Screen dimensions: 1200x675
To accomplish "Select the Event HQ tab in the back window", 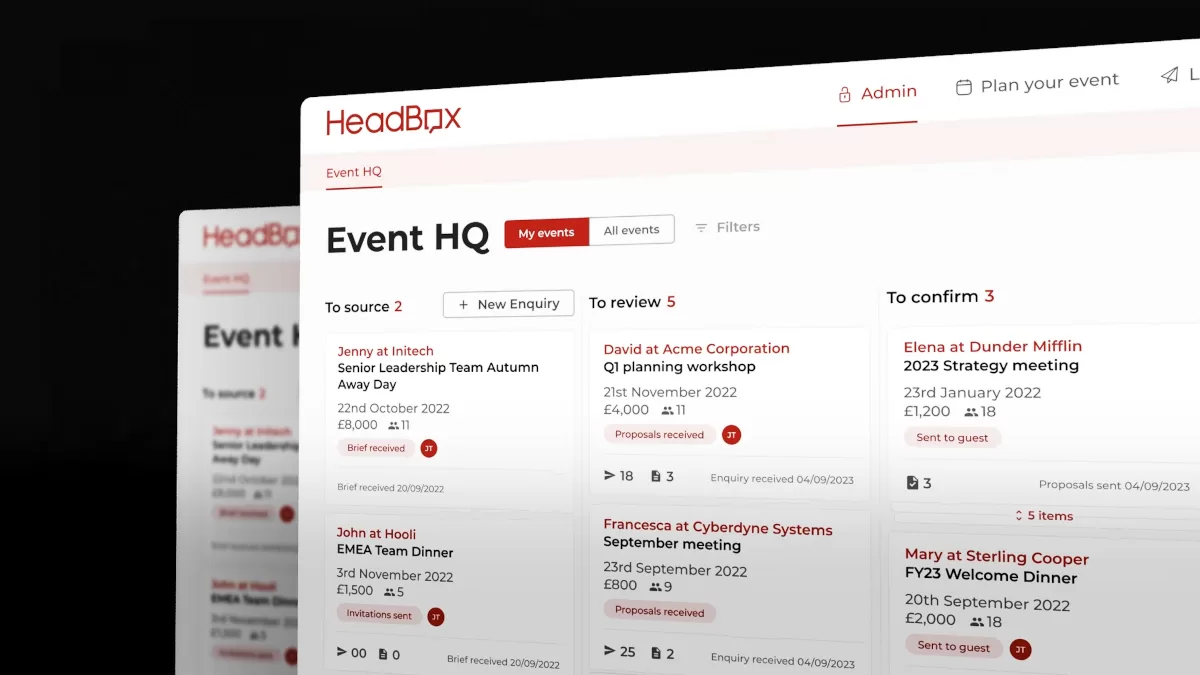I will click(226, 278).
